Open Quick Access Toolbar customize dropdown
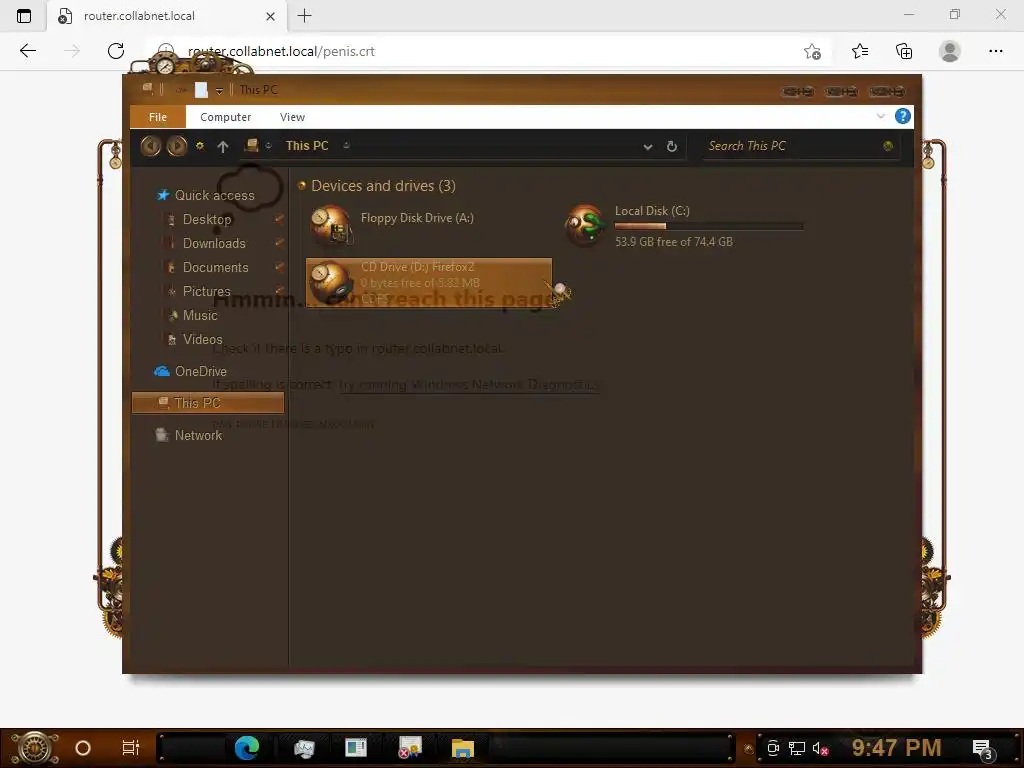Image resolution: width=1024 pixels, height=768 pixels. tap(219, 90)
